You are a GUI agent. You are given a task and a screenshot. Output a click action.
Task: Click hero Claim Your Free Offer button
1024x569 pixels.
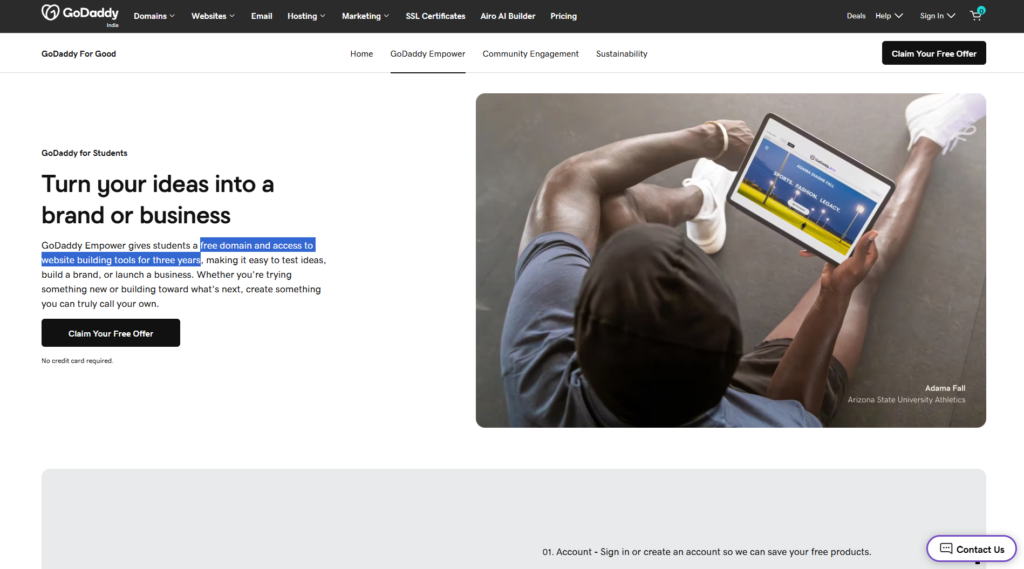110,333
